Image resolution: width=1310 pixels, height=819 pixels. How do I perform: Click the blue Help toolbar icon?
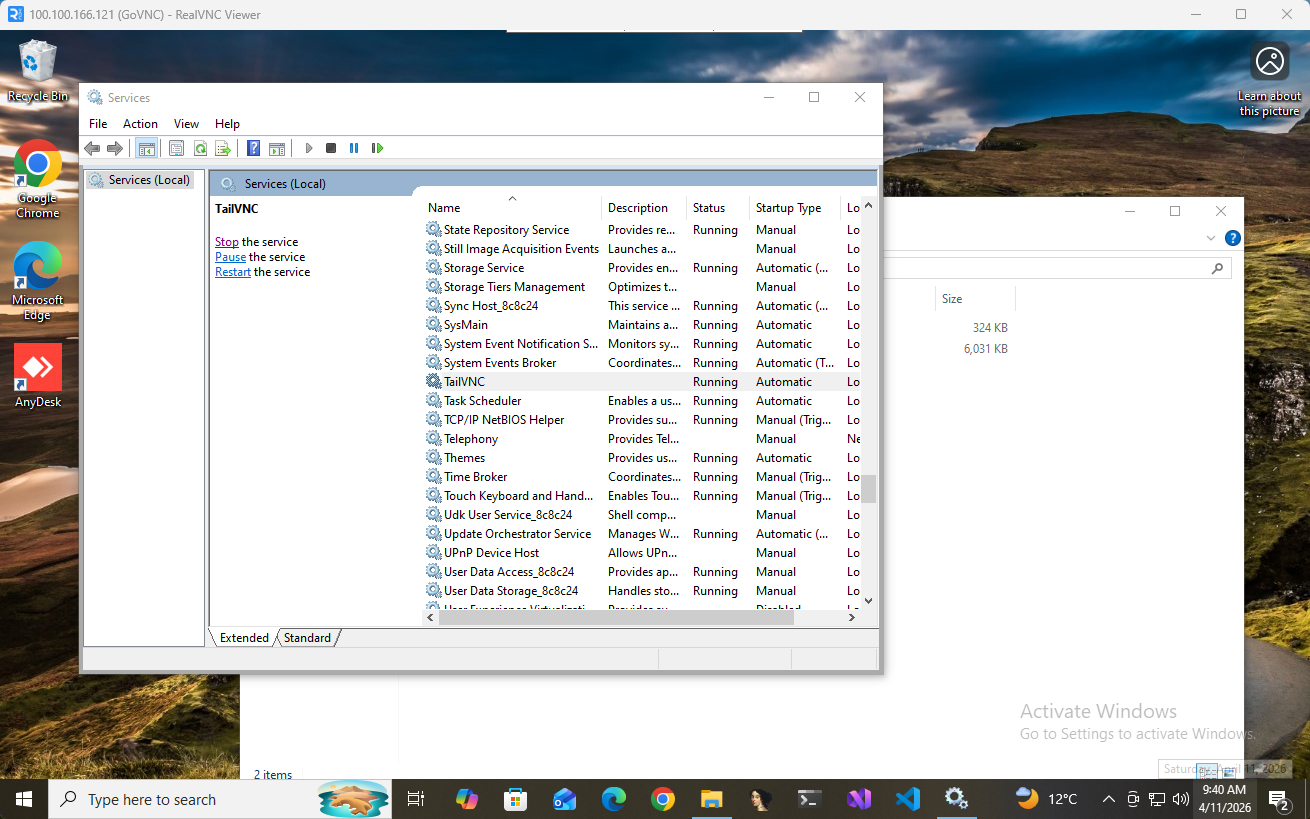click(253, 148)
